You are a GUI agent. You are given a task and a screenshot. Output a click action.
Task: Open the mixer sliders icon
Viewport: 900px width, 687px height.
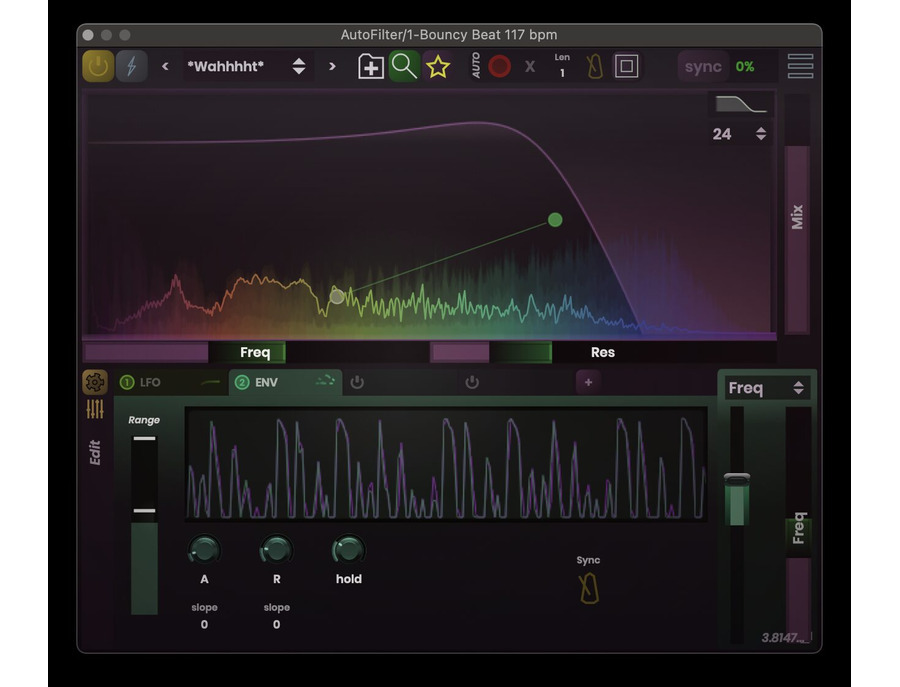tap(95, 409)
